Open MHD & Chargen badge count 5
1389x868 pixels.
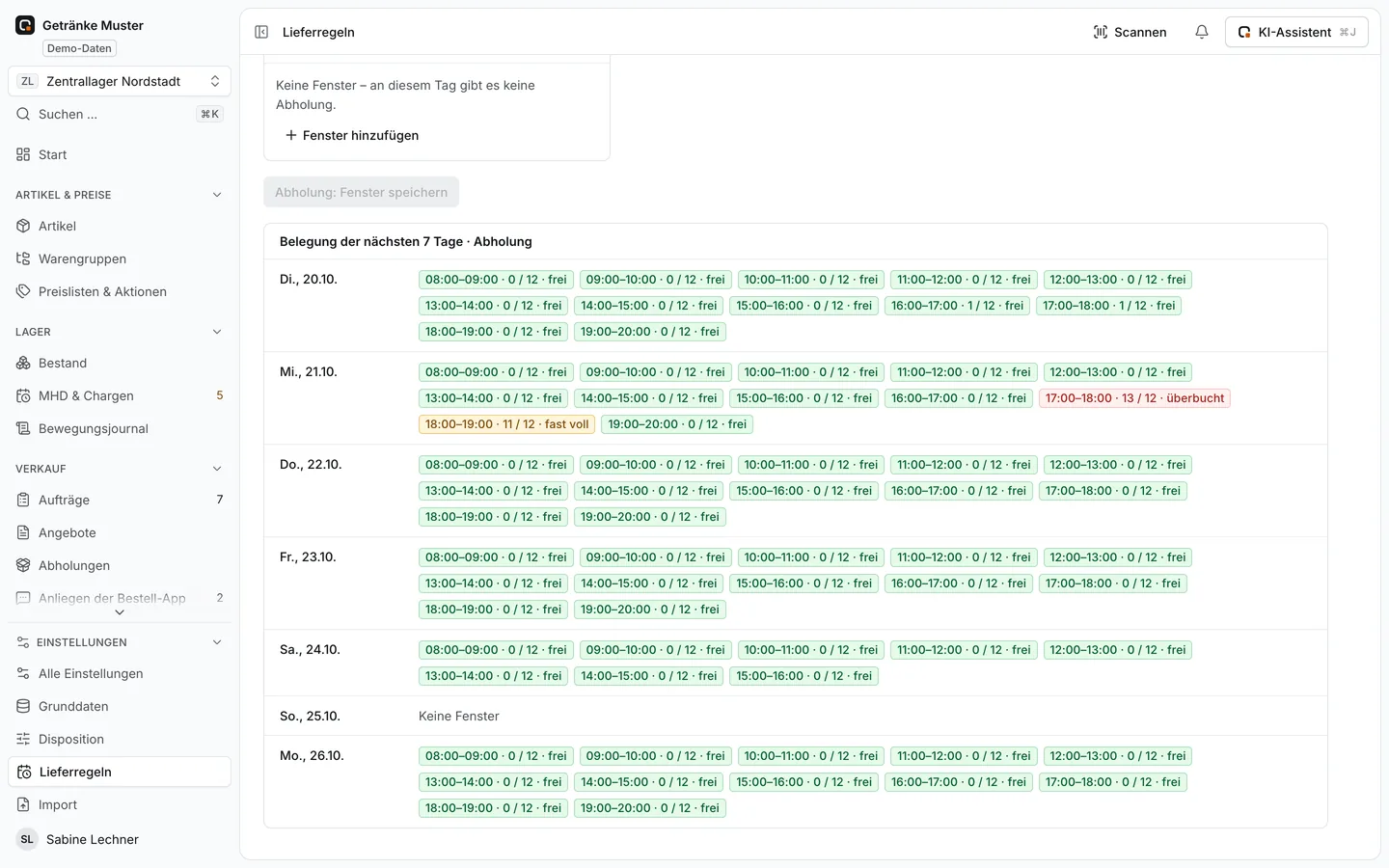(x=220, y=395)
